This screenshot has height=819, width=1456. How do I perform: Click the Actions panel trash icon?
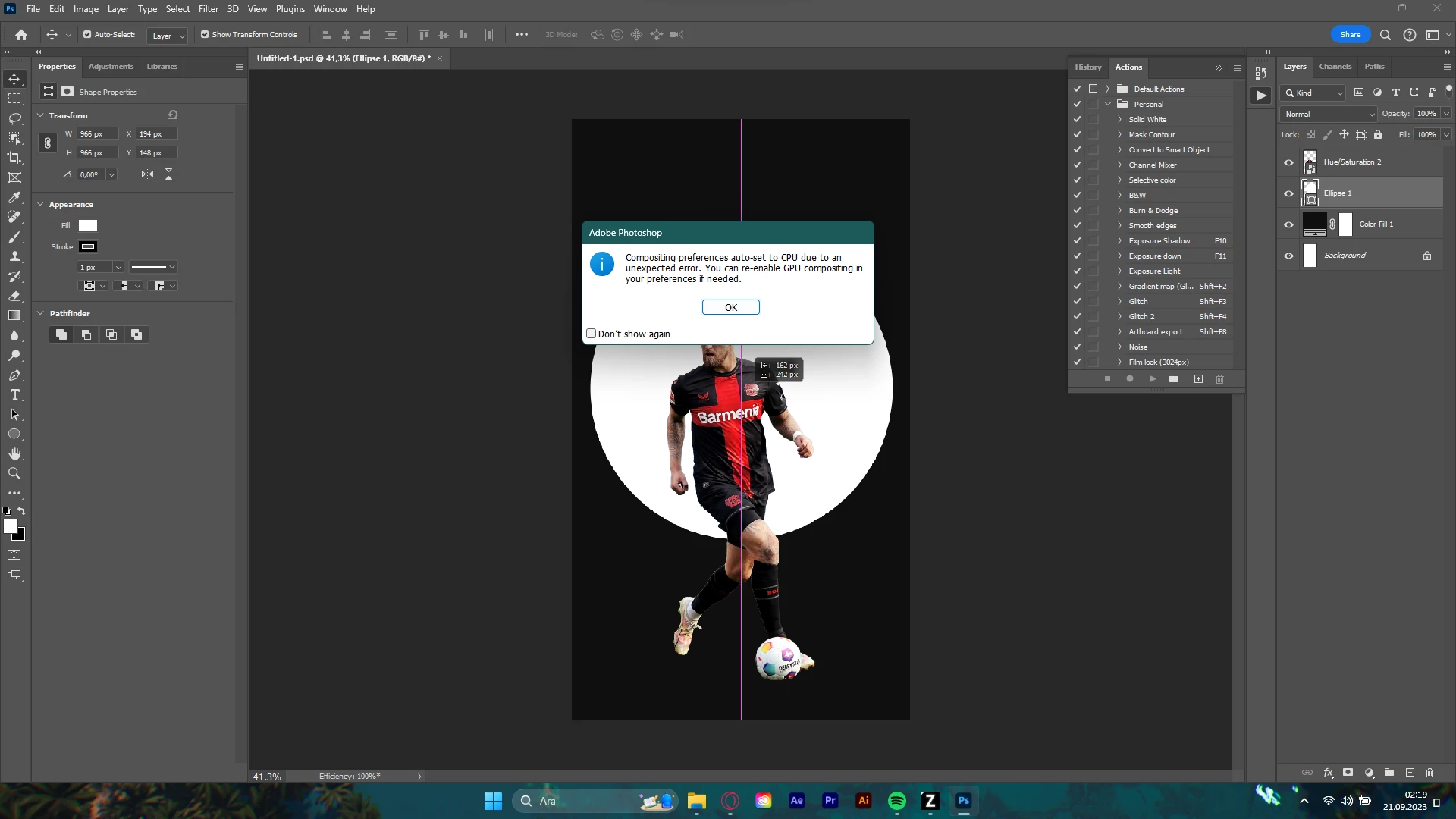point(1219,379)
